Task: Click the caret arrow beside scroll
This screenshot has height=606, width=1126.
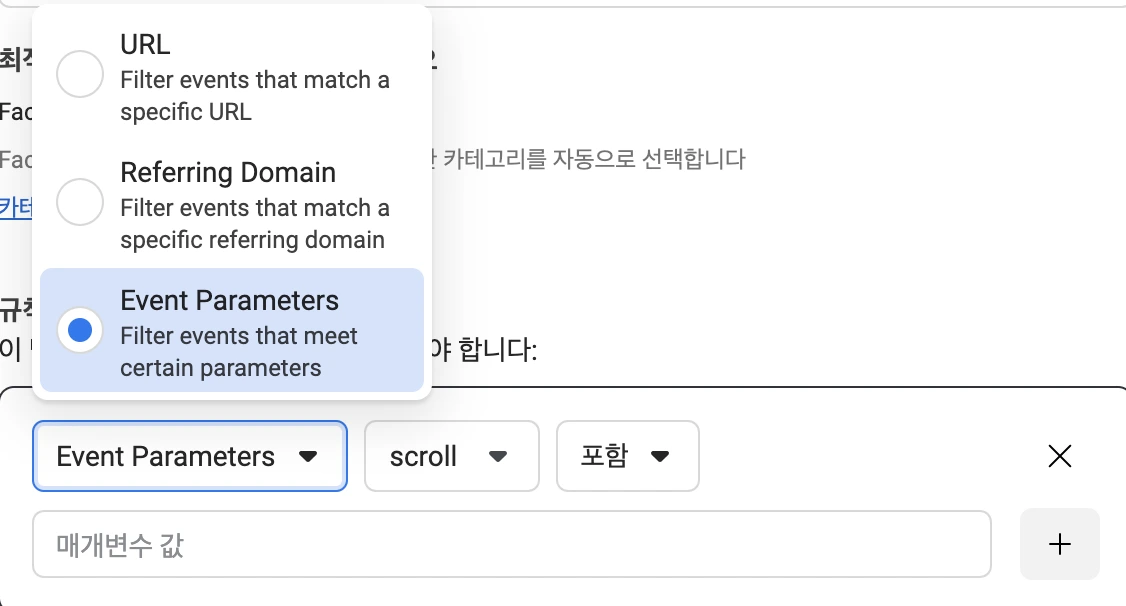Action: tap(497, 457)
